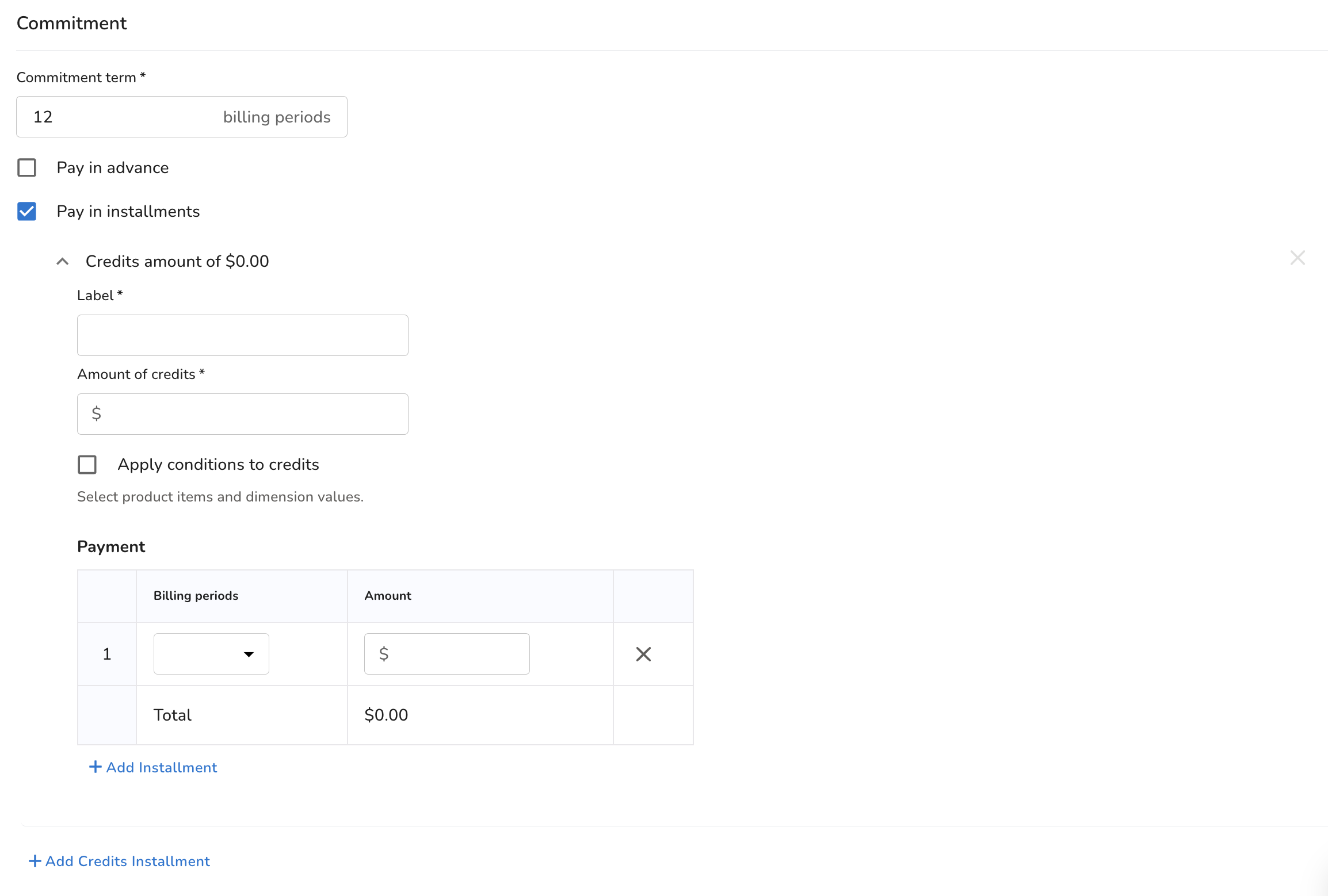Dismiss the credits amount section with X
The image size is (1328, 896).
(1298, 258)
